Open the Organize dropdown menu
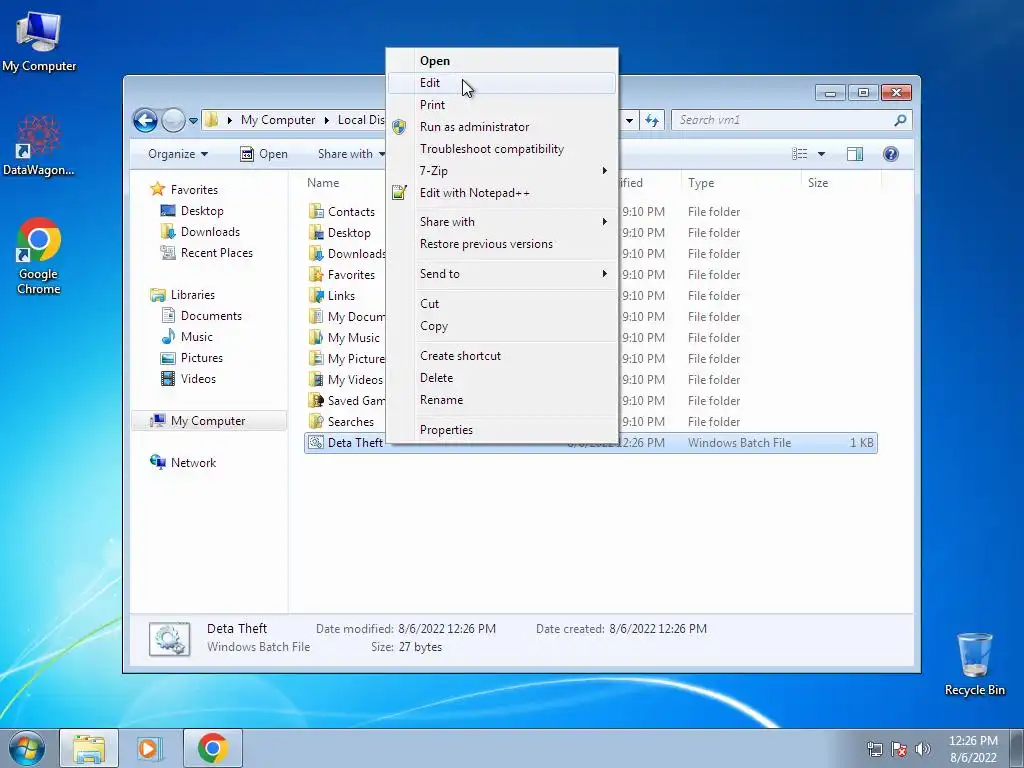Screen dimensions: 1024x768 [178, 154]
